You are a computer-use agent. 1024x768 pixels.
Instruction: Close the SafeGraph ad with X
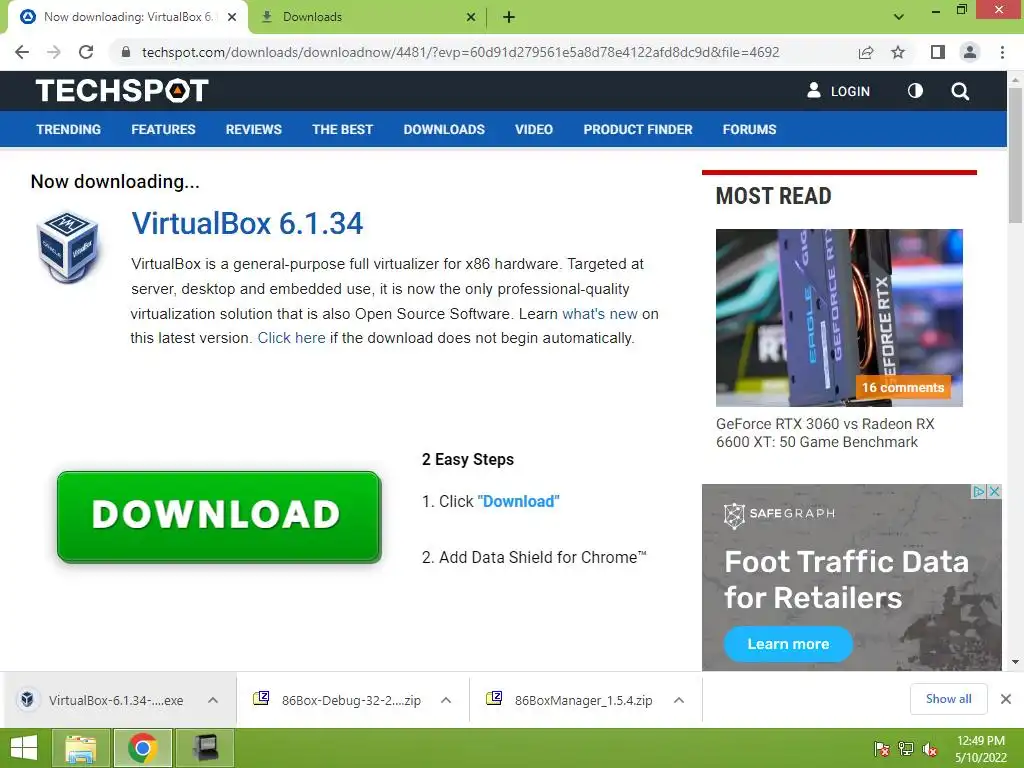coord(994,491)
